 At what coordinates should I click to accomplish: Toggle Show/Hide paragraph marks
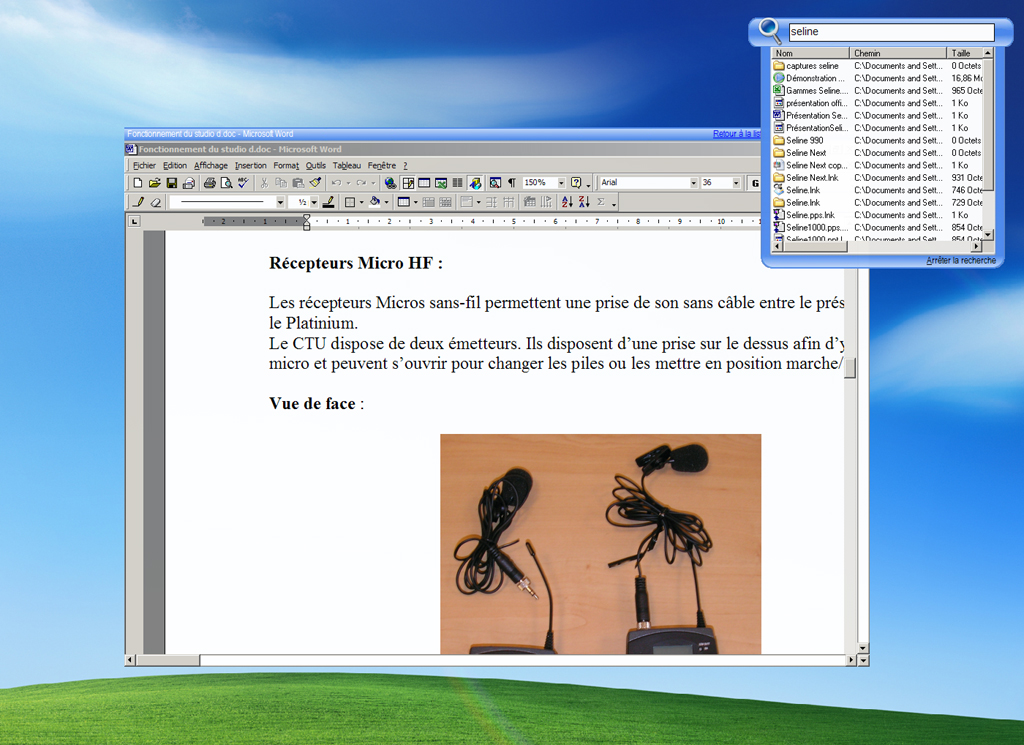(512, 183)
